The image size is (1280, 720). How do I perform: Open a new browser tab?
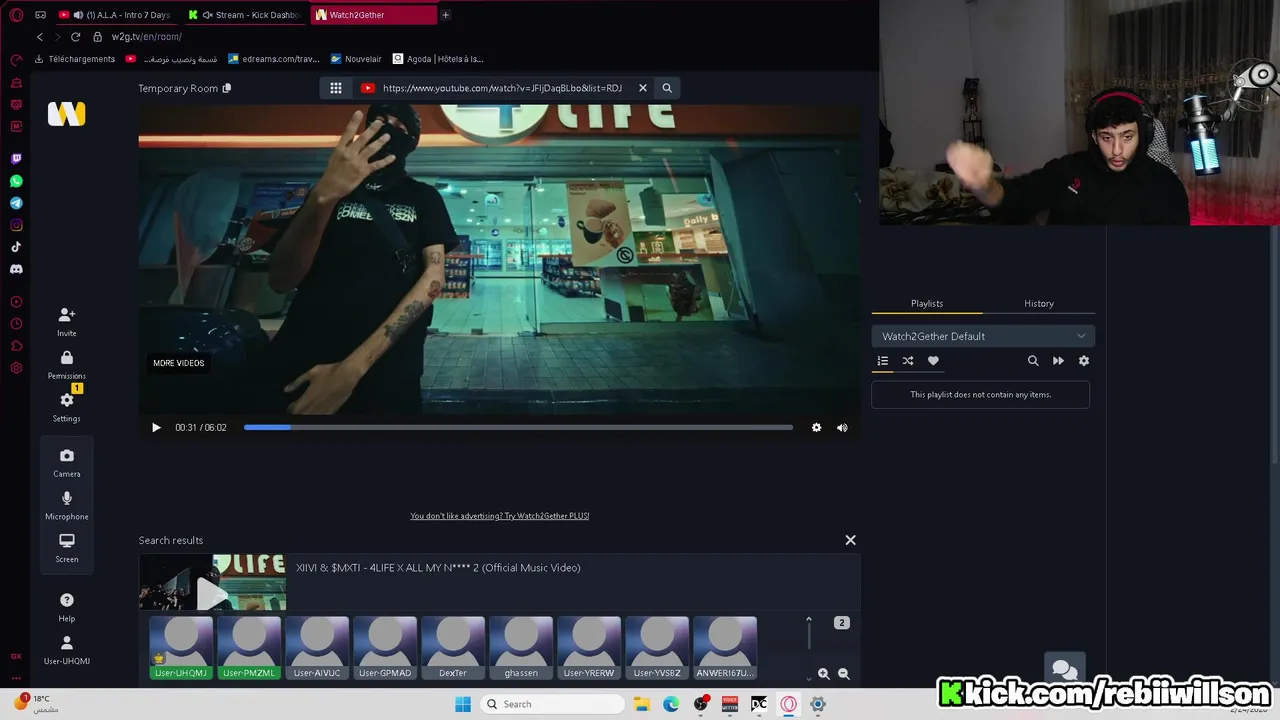445,15
